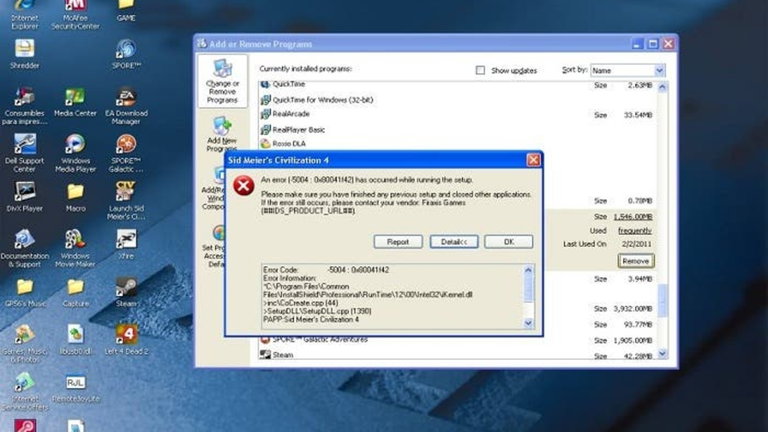
Task: Collapse the Details section of error dialog
Action: [x=454, y=242]
